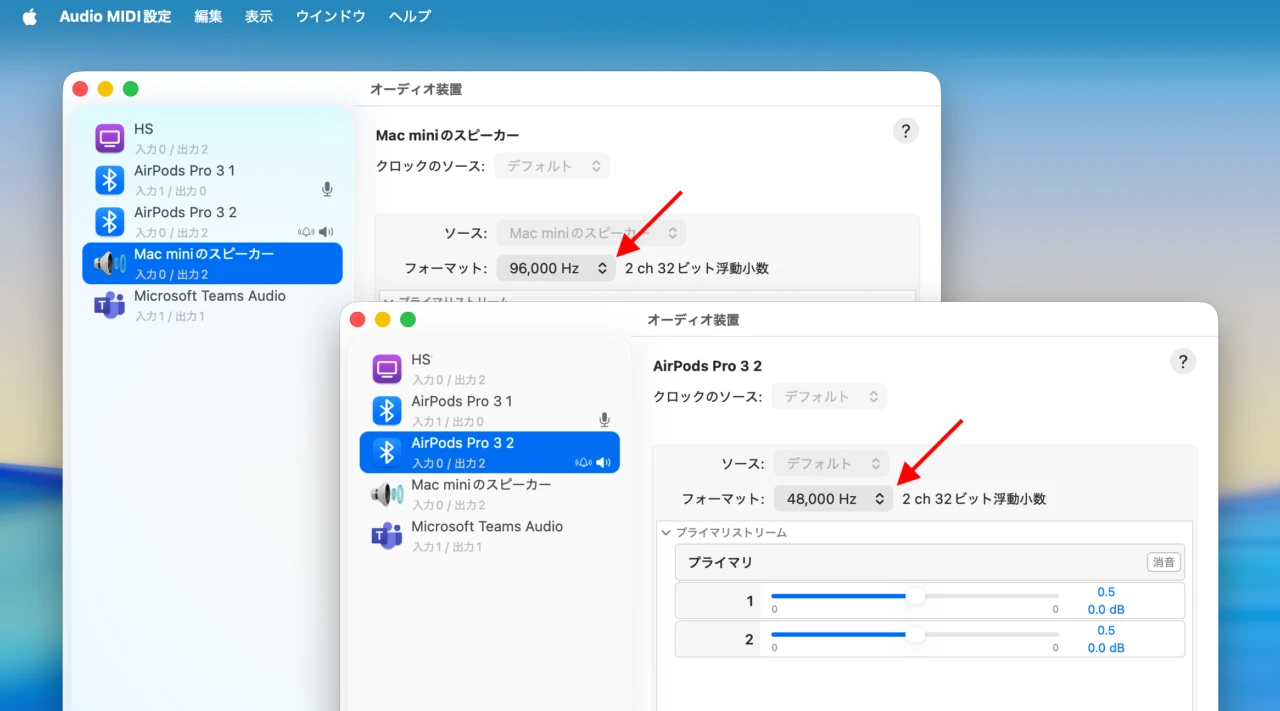This screenshot has height=711, width=1280.
Task: Open the ウインドウ menu
Action: [x=330, y=15]
